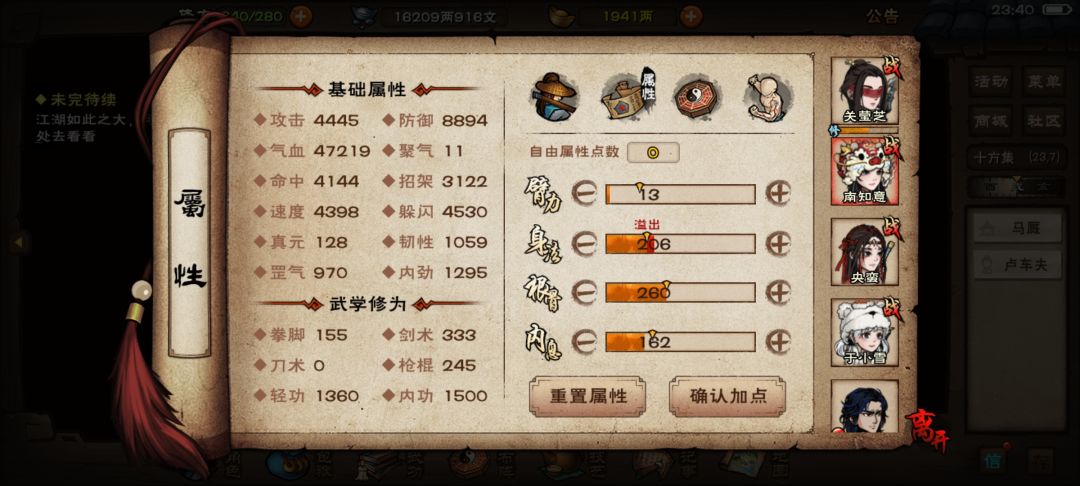
Task: Leave the panel via red 离开
Action: 926,430
